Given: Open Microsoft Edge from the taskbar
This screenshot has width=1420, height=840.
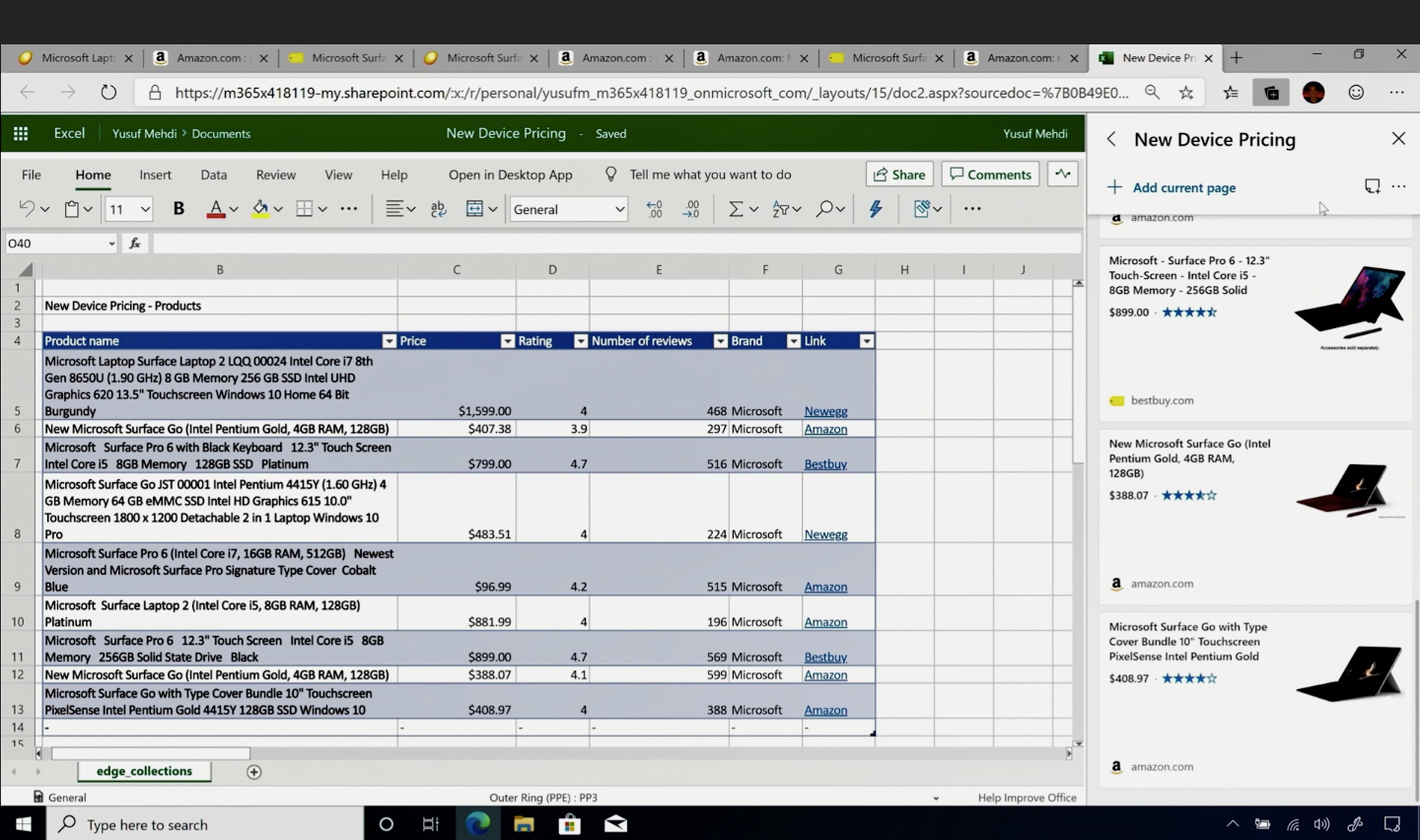Looking at the screenshot, I should pos(477,824).
